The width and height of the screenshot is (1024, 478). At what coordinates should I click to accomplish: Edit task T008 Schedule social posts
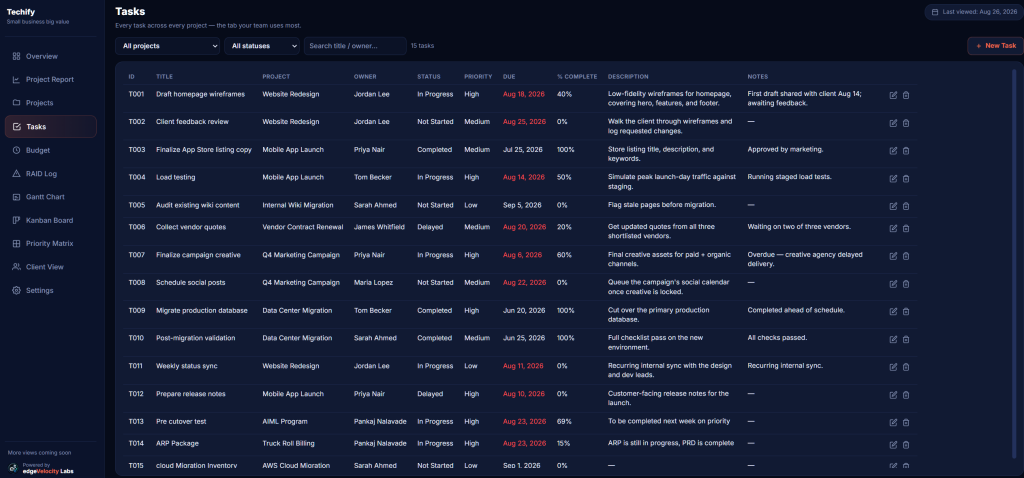[893, 284]
